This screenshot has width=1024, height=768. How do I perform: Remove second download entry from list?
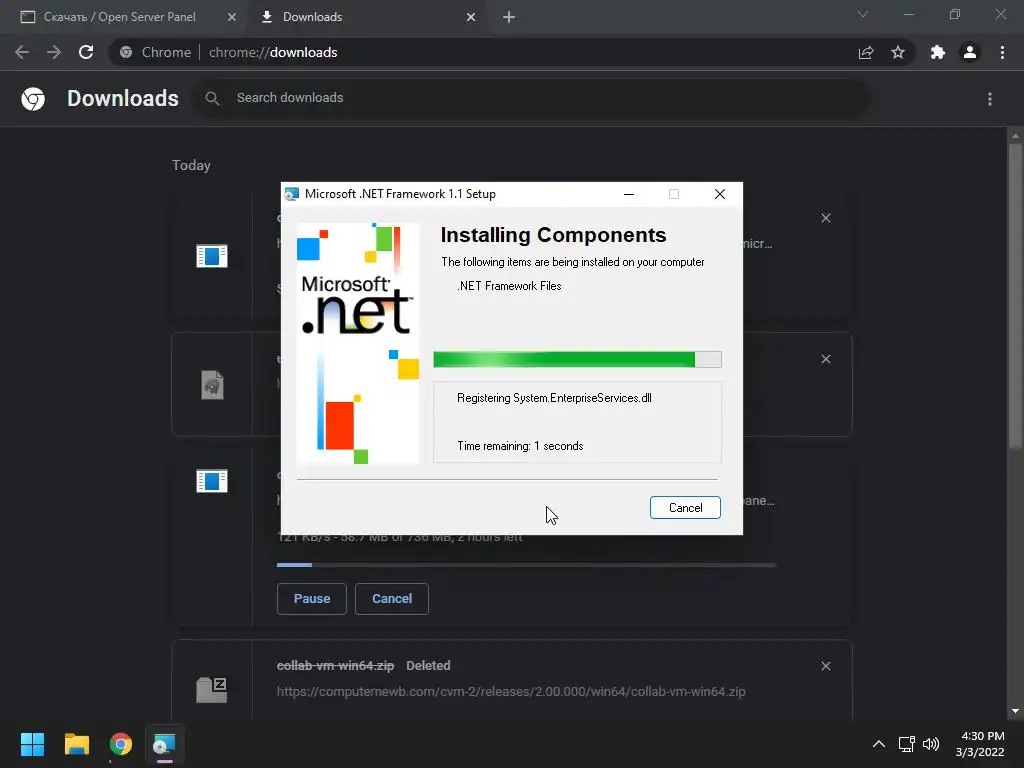825,359
